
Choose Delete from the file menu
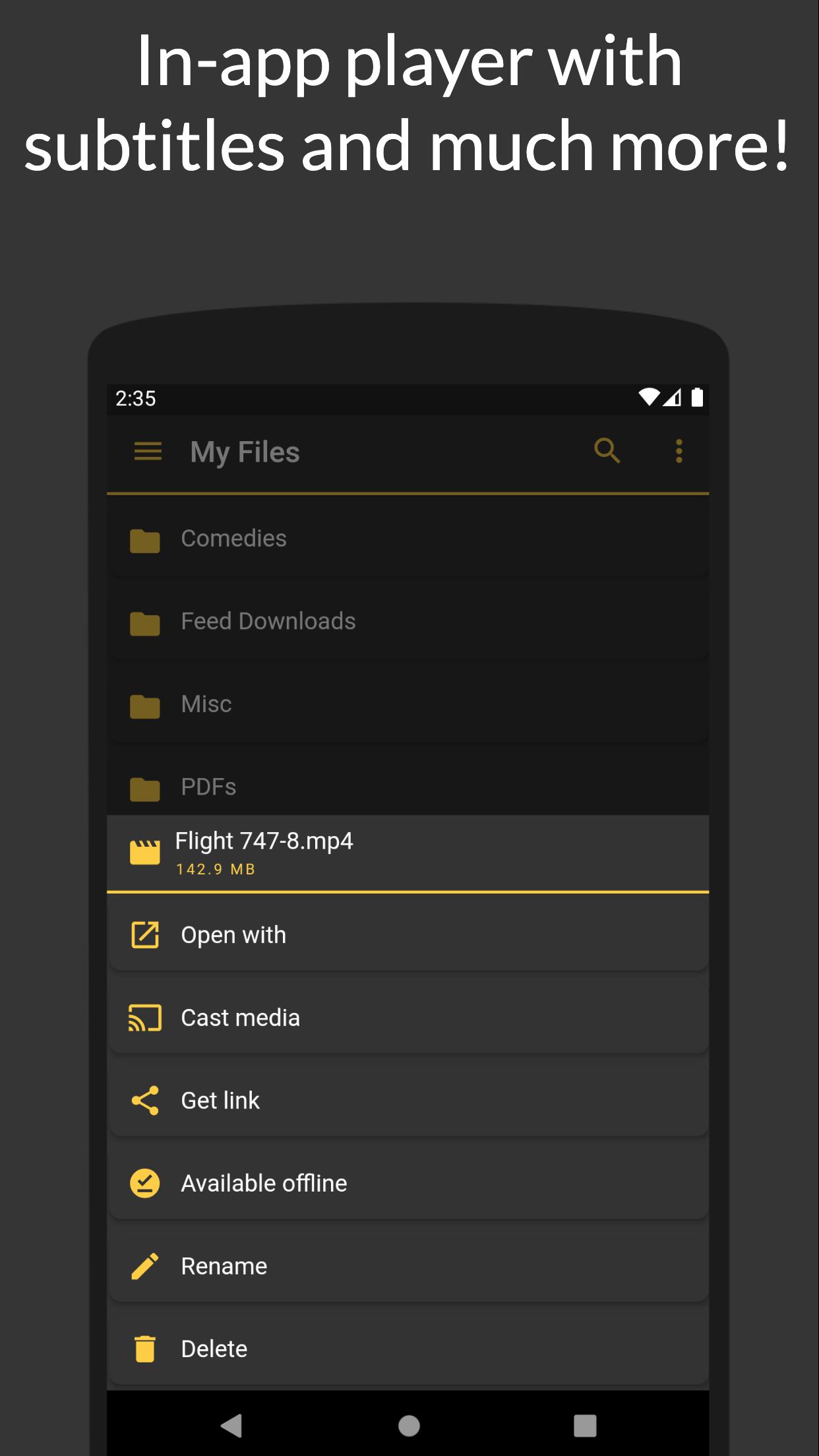click(x=408, y=1349)
